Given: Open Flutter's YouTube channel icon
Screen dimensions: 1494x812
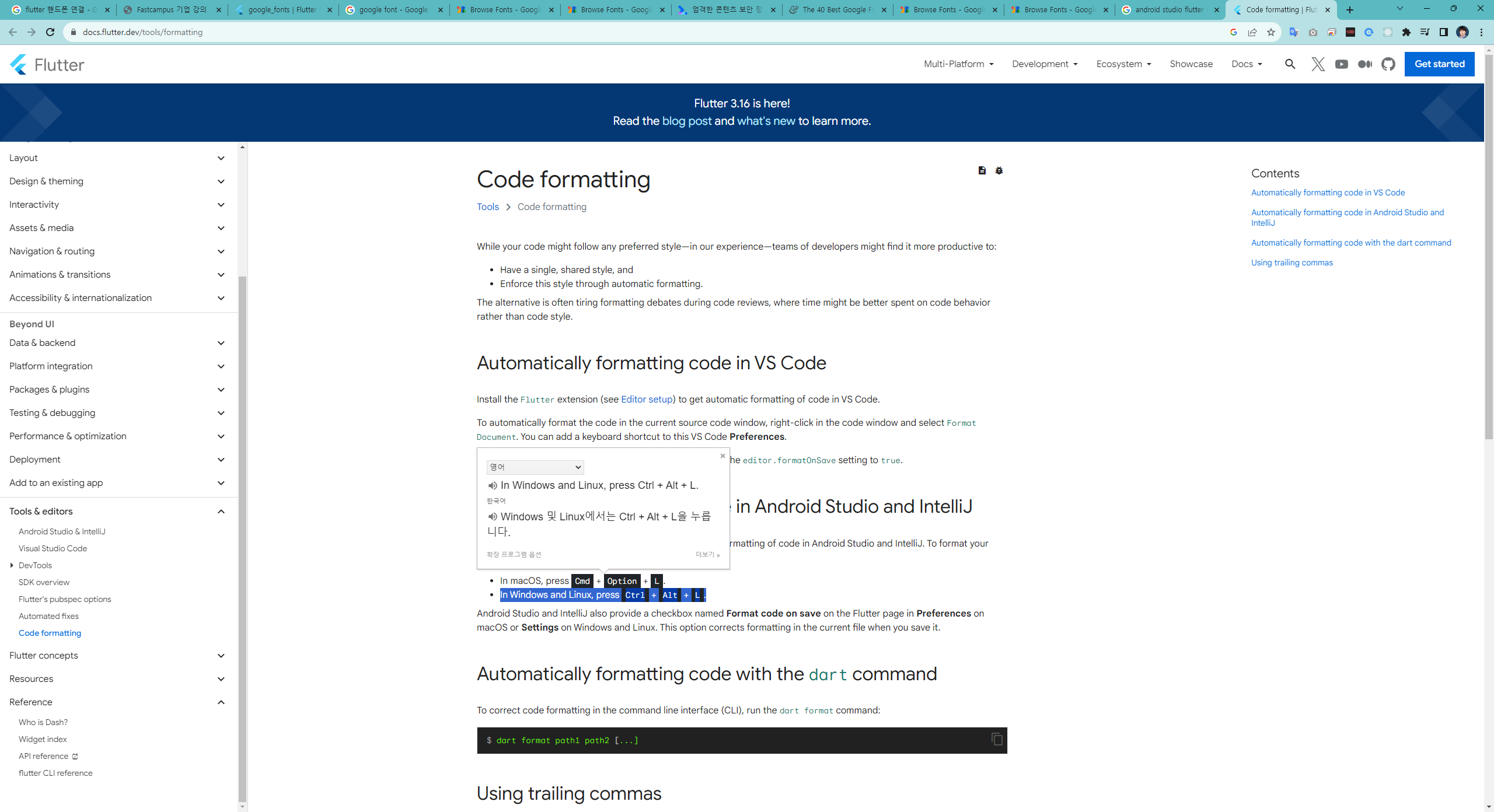Looking at the screenshot, I should click(x=1341, y=64).
